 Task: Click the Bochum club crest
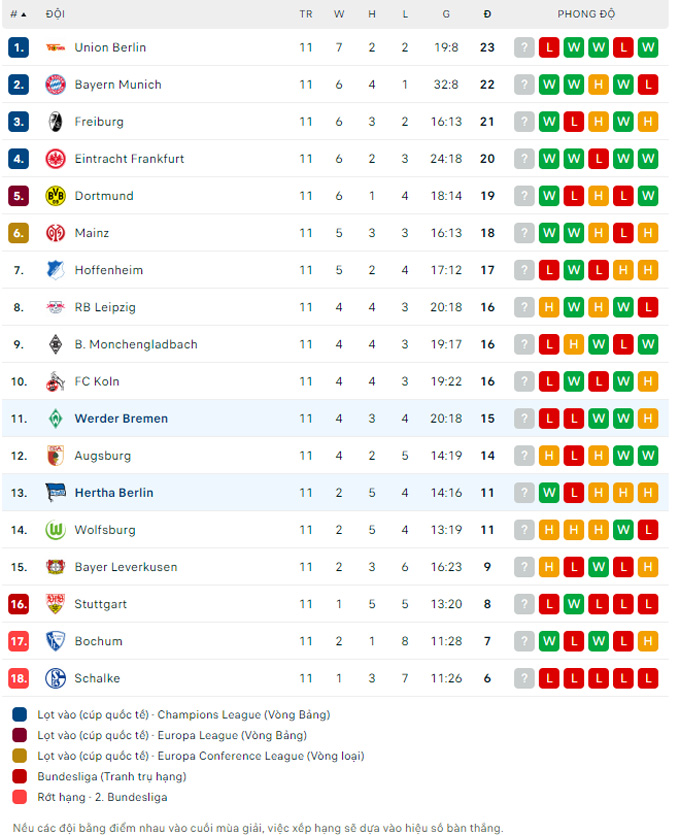click(x=55, y=641)
